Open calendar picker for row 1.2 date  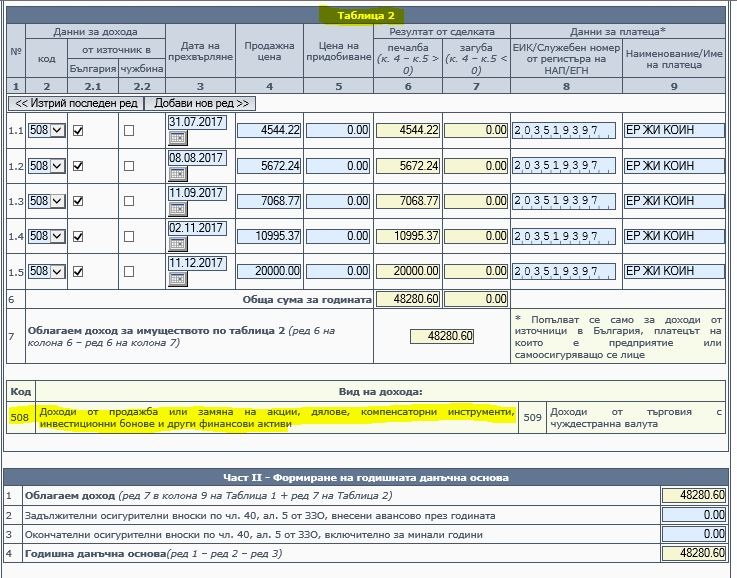[x=177, y=173]
